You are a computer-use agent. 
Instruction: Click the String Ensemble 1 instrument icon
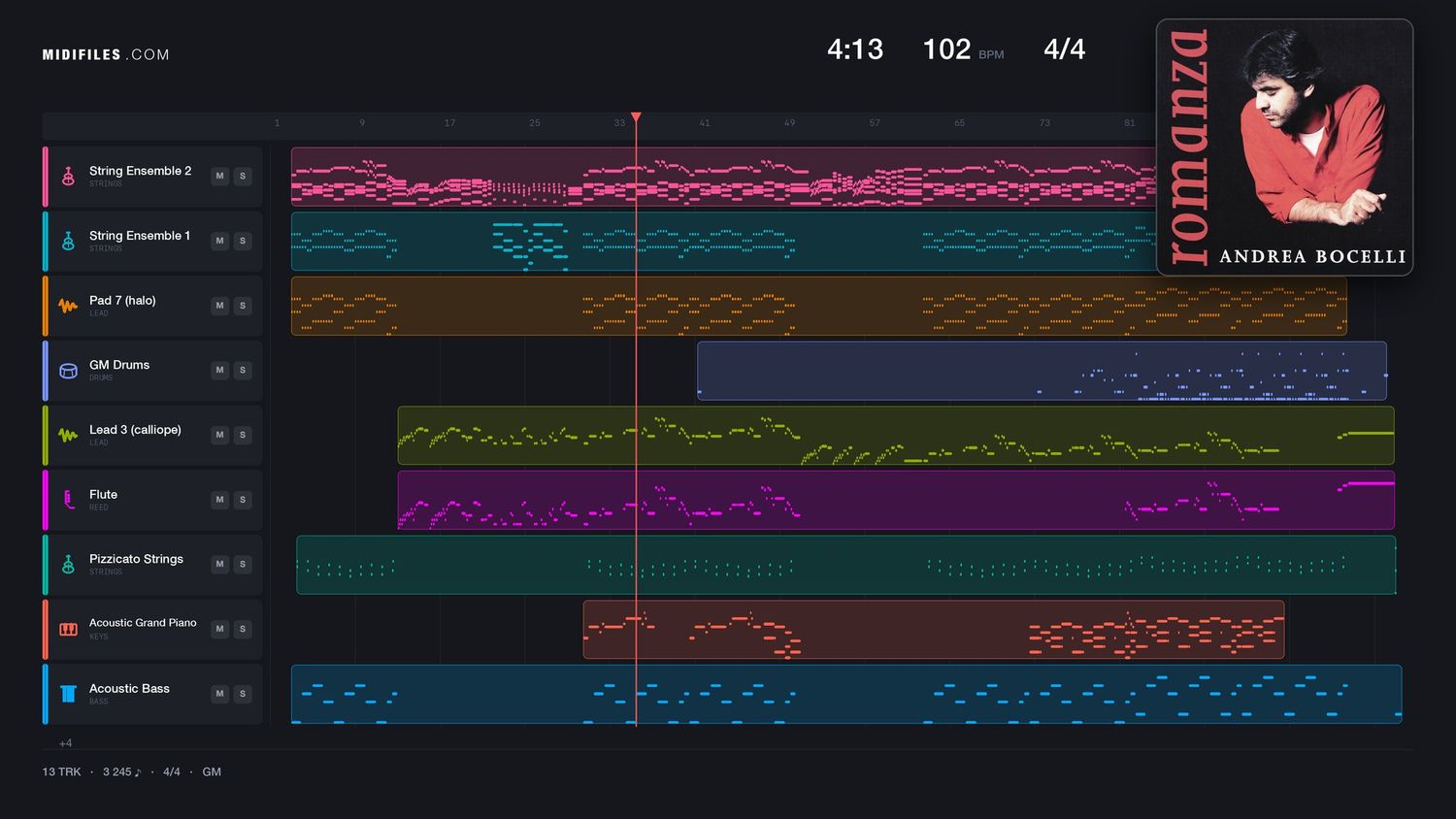coord(68,241)
